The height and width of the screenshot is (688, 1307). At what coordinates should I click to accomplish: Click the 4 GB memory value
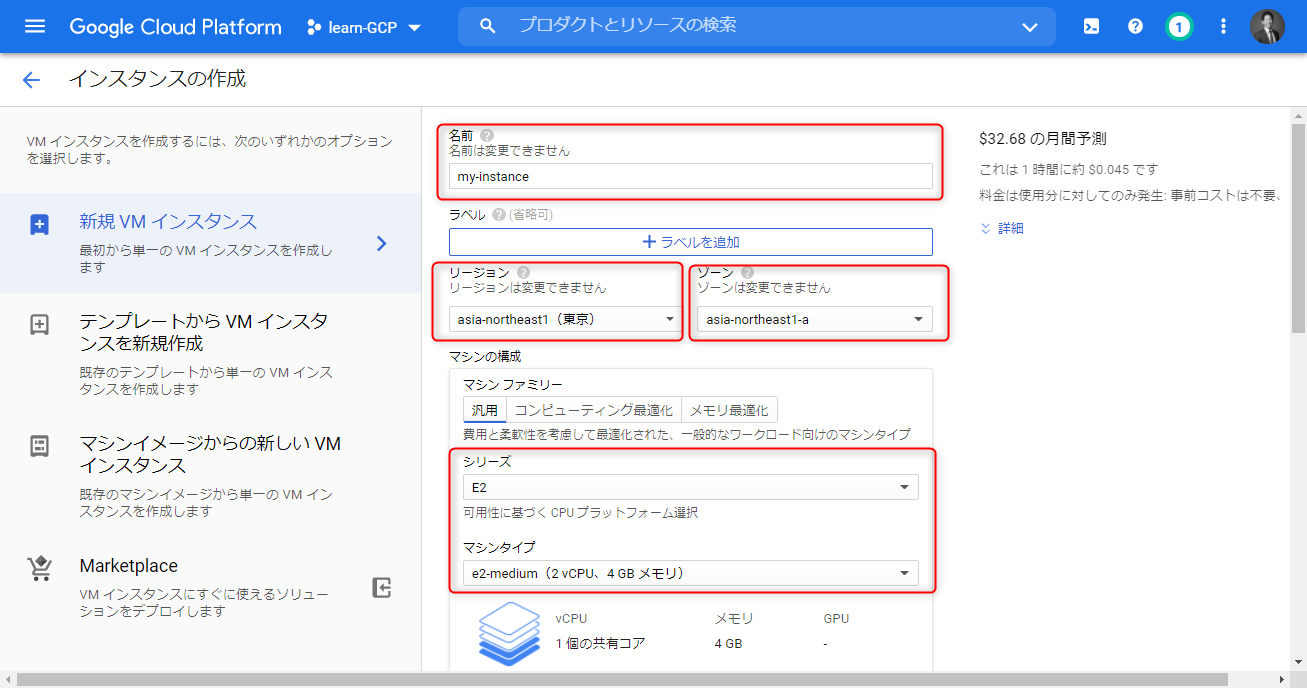[728, 643]
